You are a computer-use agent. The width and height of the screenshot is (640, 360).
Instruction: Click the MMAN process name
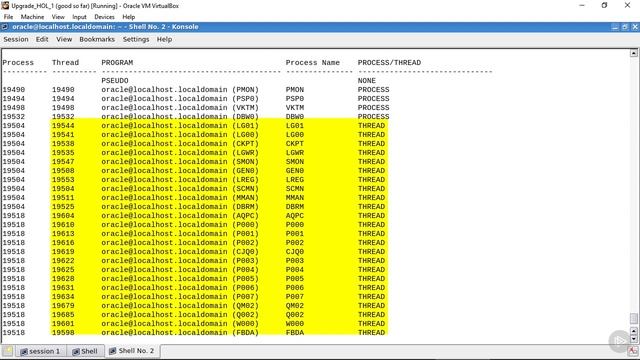coord(295,197)
